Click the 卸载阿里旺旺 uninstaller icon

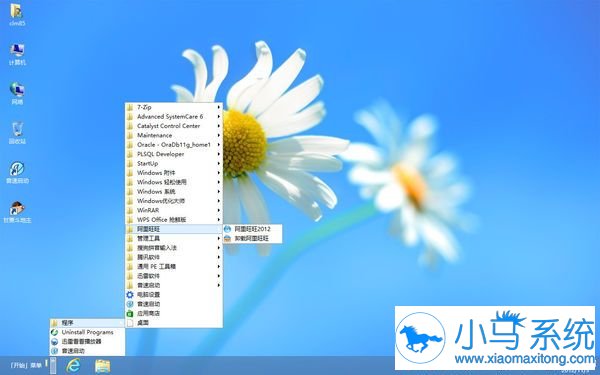(x=228, y=238)
